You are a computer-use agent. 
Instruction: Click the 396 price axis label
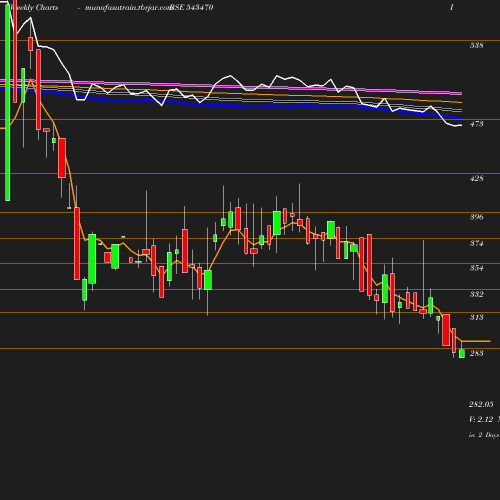pyautogui.click(x=476, y=217)
